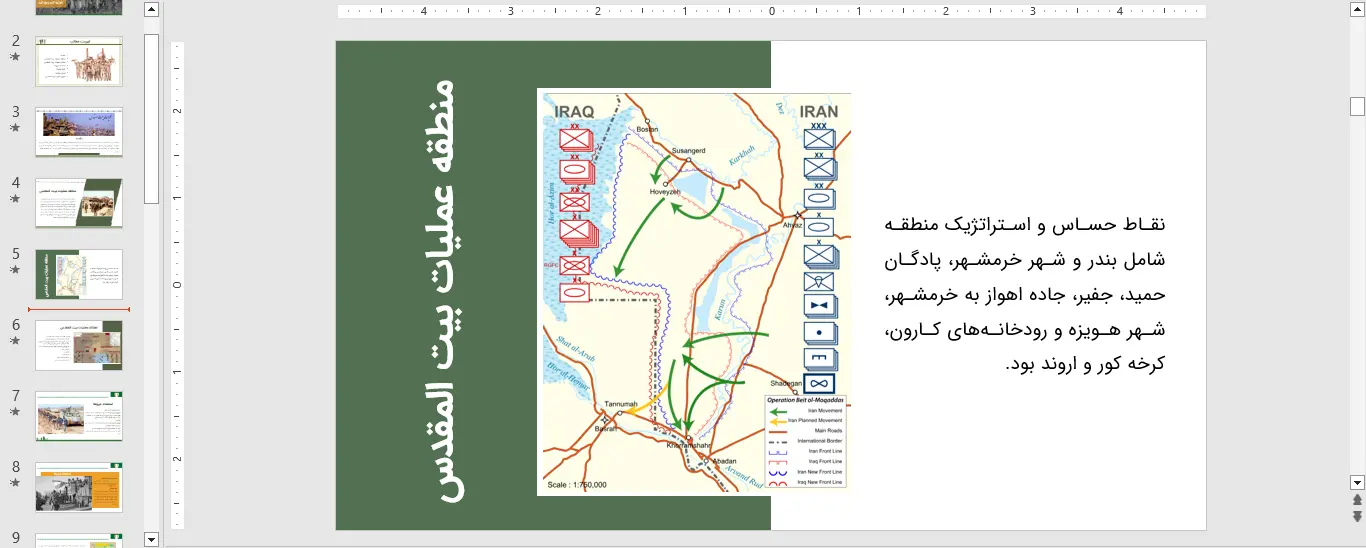Click the animation star beside slide 4

coord(15,199)
